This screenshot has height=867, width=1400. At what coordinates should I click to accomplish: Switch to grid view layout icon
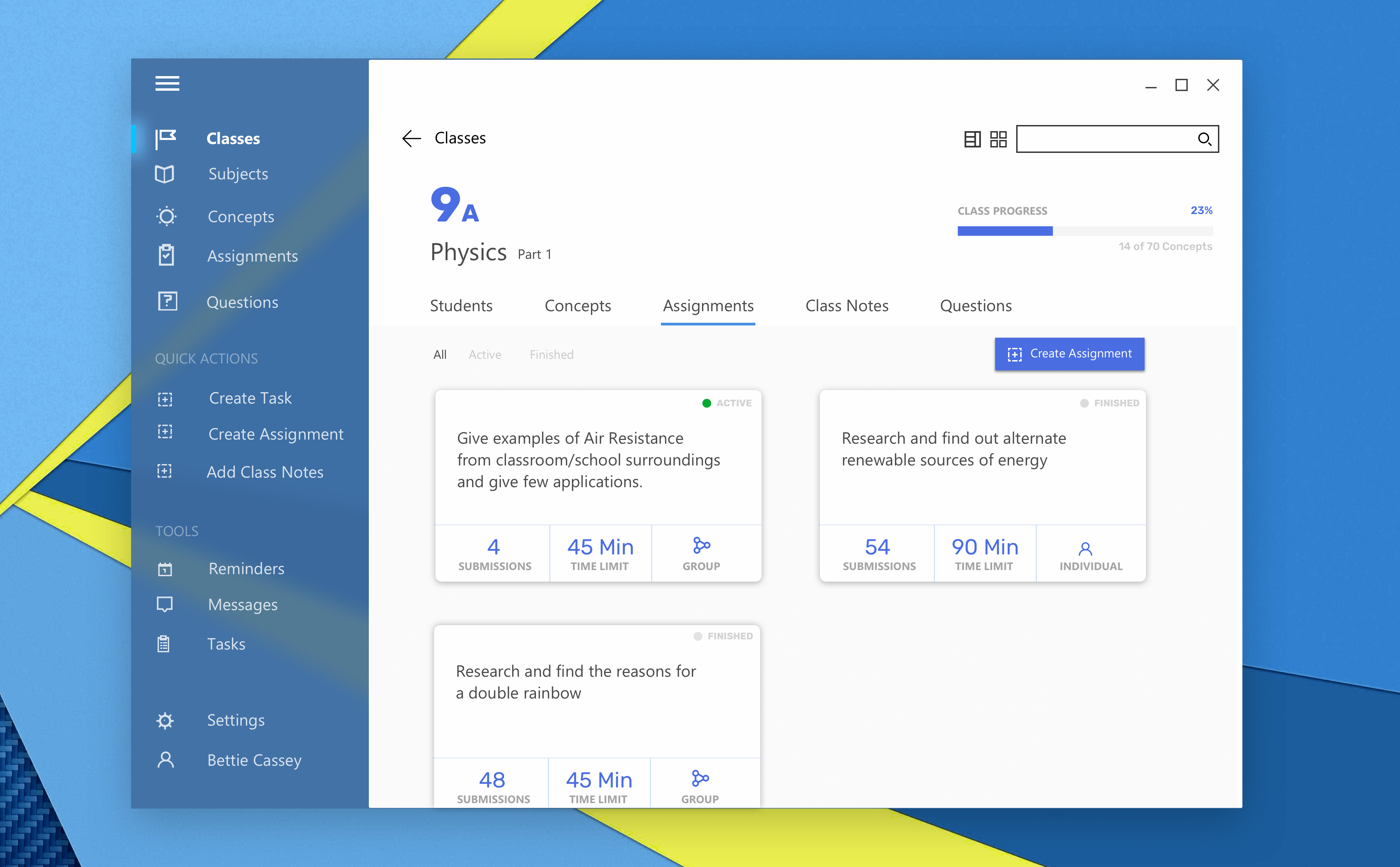pos(998,139)
